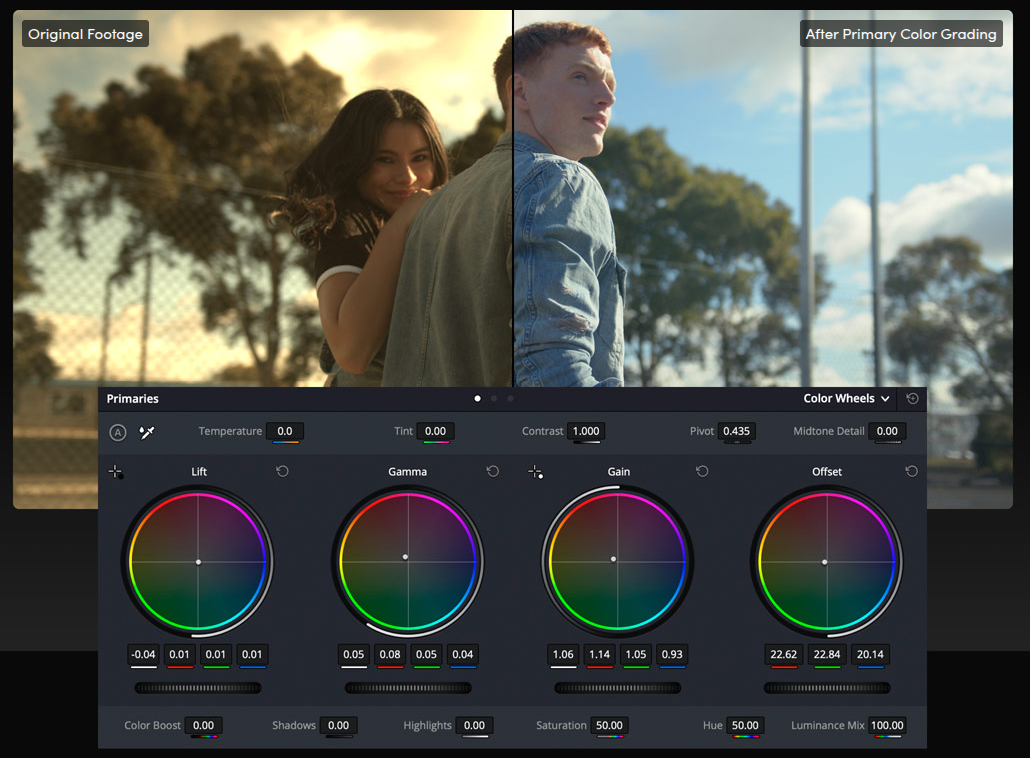
Task: Reset the Gamma color wheel
Action: (x=492, y=471)
